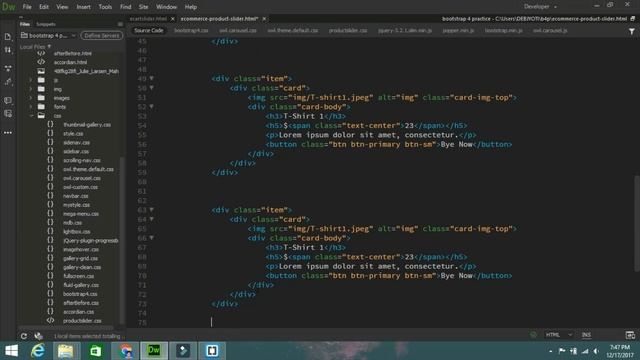Select lightbox.css in the Files panel
The height and width of the screenshot is (360, 640).
pos(76,232)
